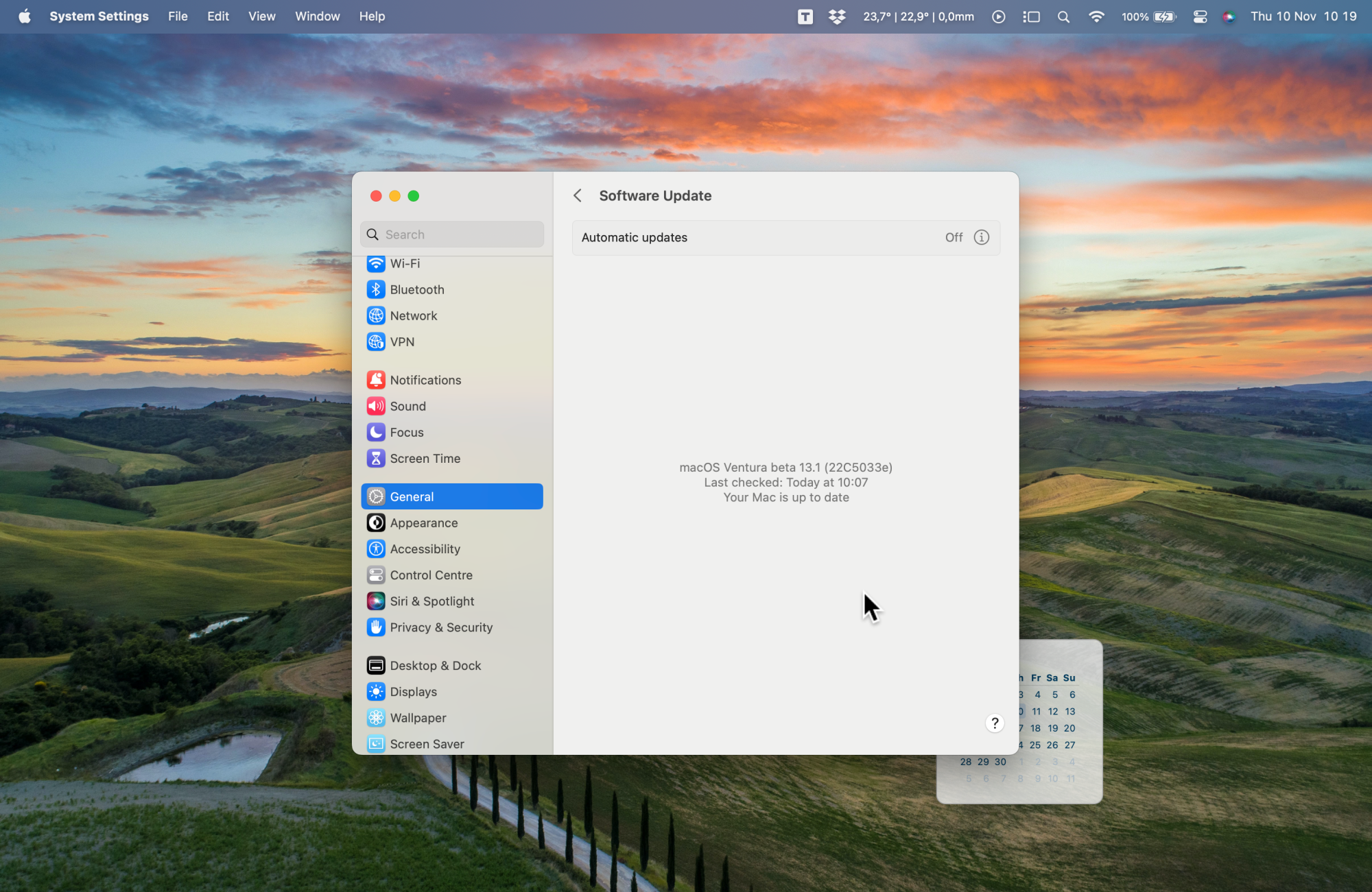Screen dimensions: 1372x892
Task: Click the Automatic updates row
Action: 786,237
